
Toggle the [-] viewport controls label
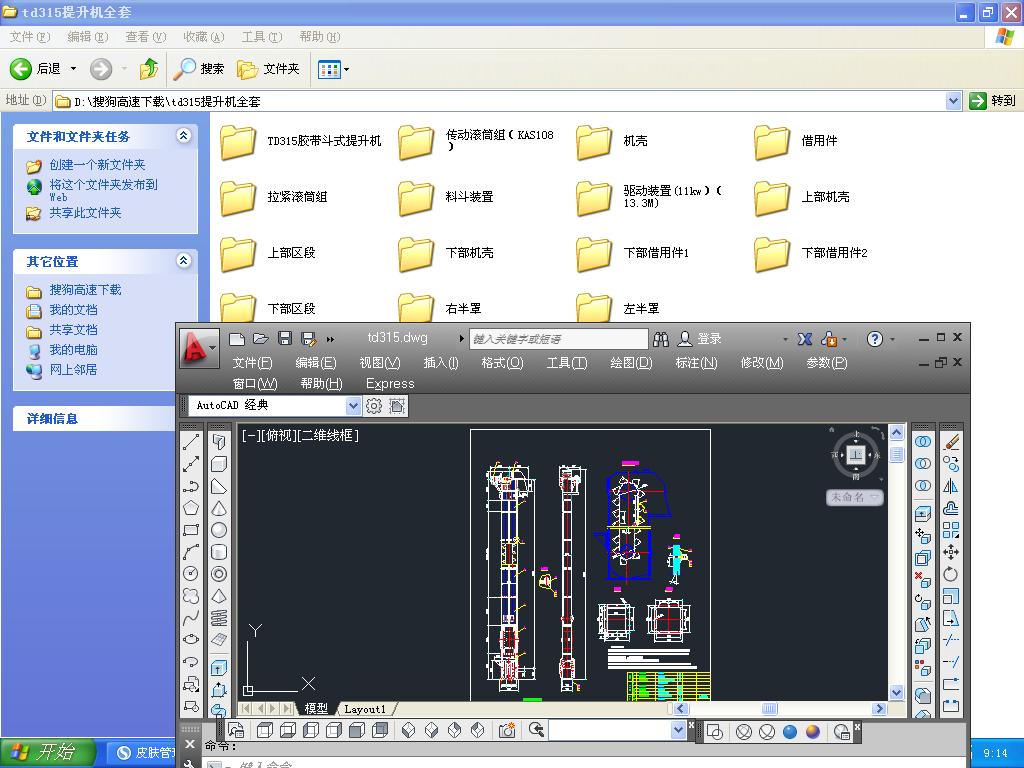pyautogui.click(x=250, y=436)
